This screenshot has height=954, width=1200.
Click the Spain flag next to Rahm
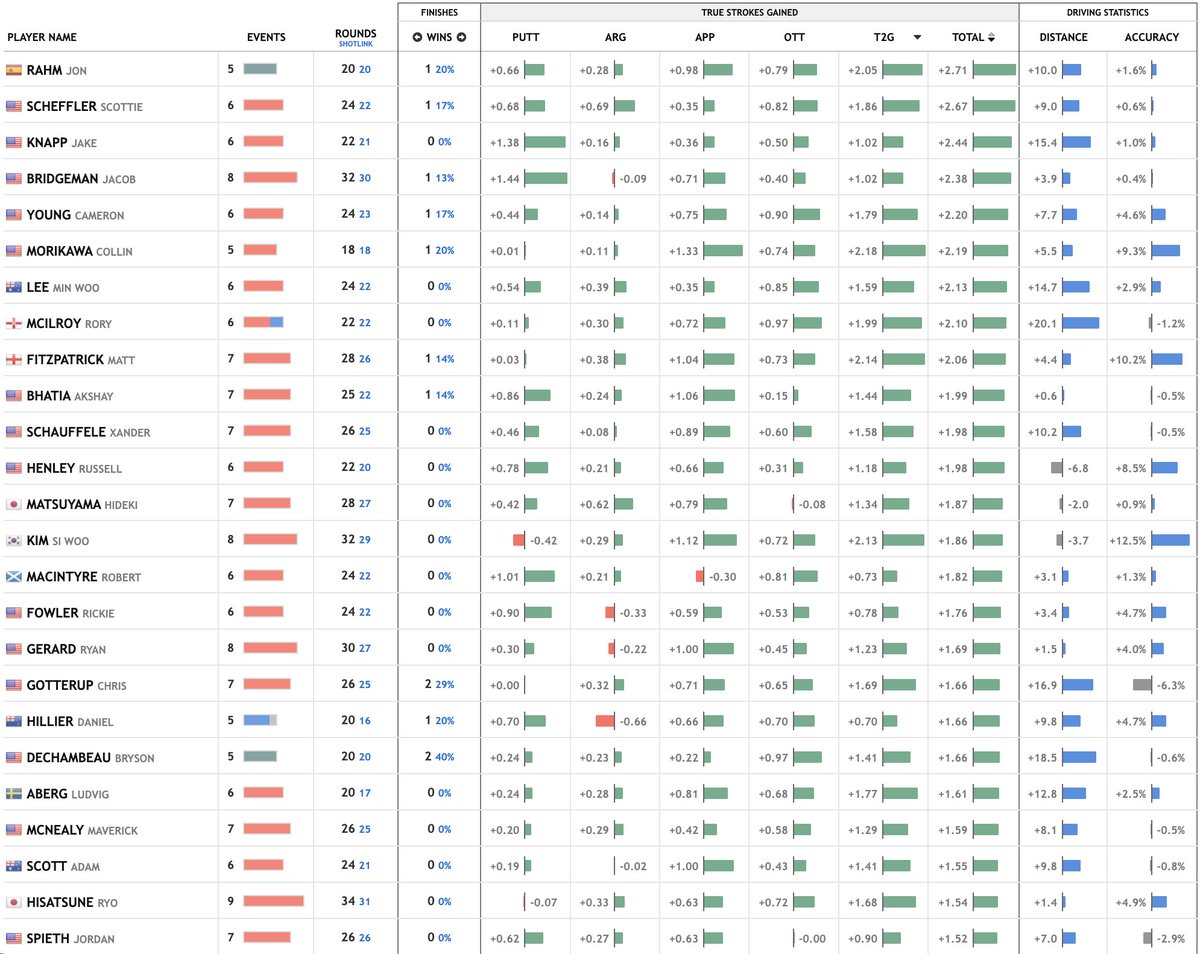tap(13, 70)
